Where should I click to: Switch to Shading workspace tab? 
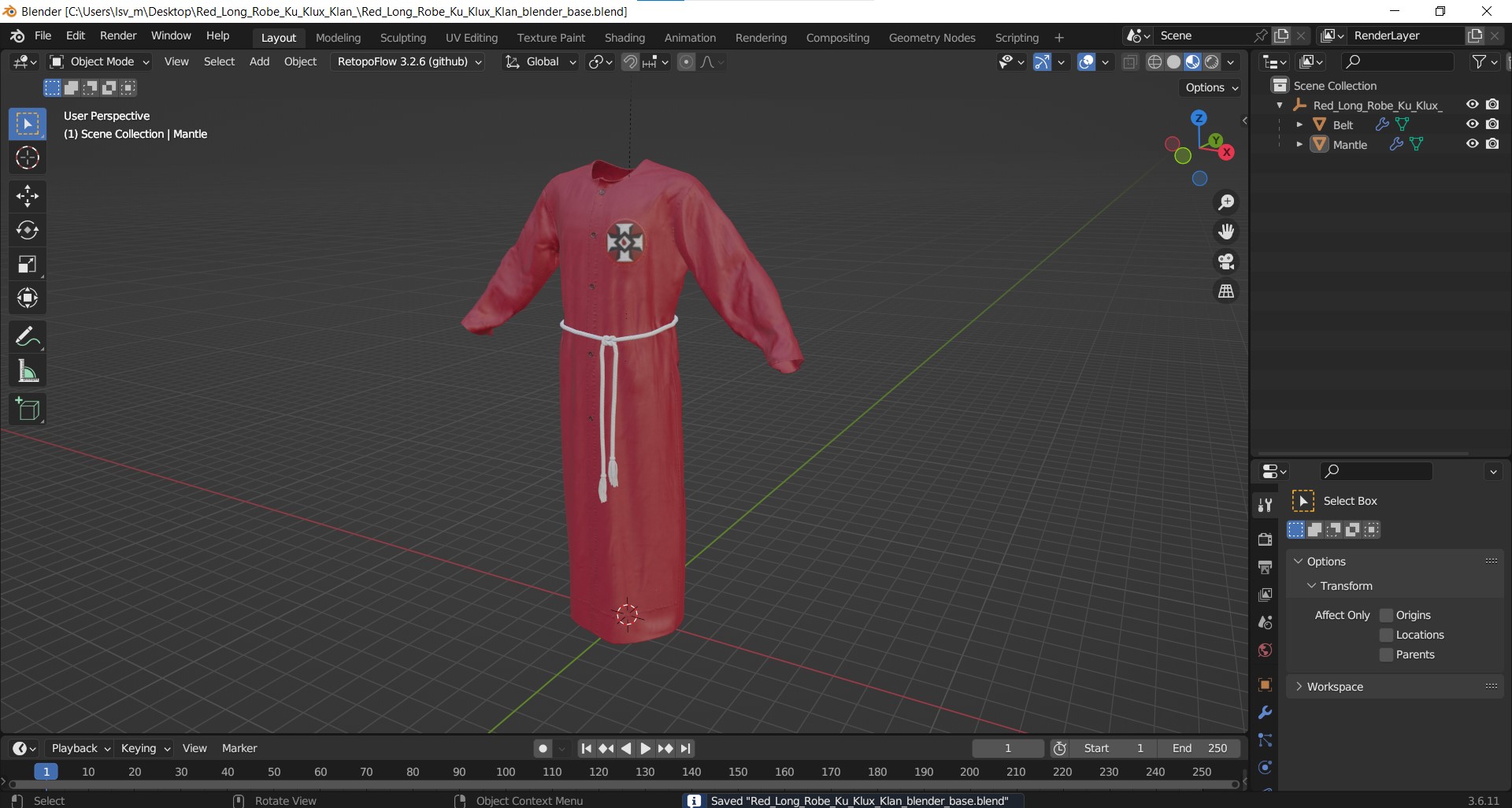click(624, 38)
